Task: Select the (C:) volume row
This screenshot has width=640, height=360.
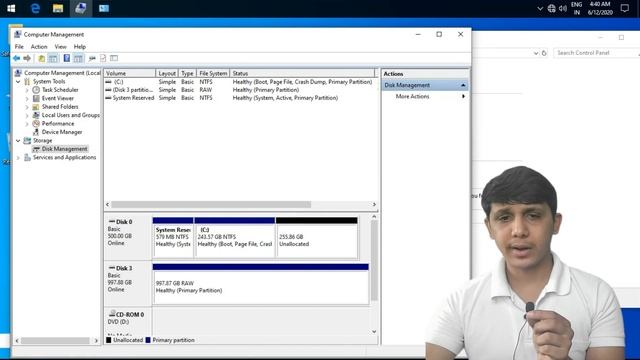Action: pos(240,82)
